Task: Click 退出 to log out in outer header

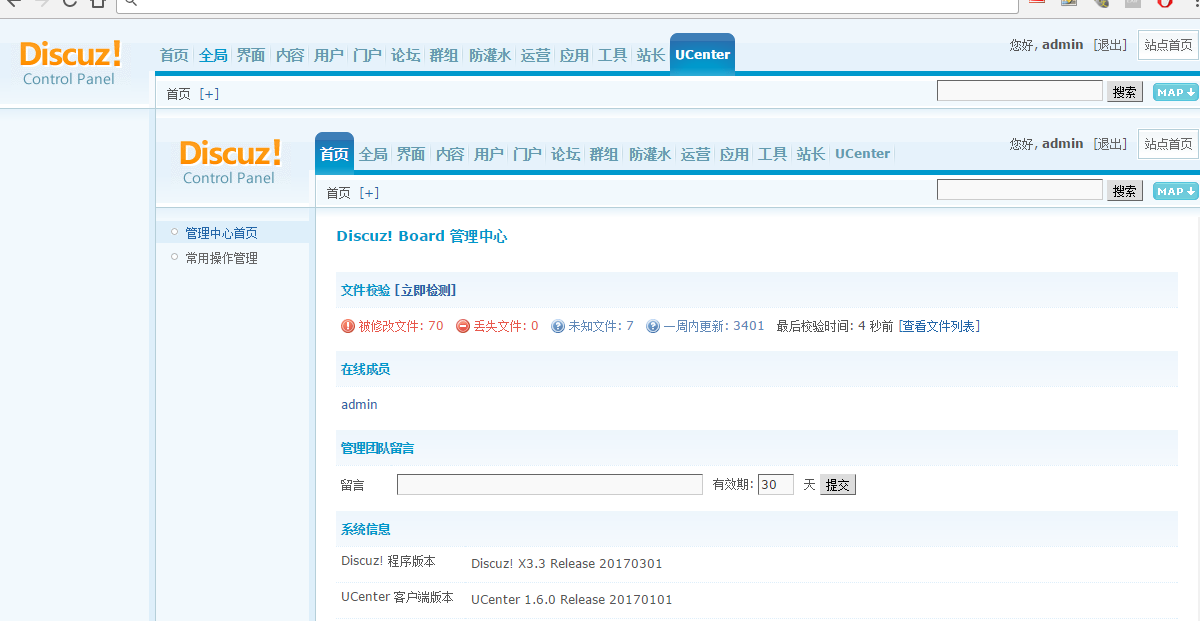Action: [1110, 45]
